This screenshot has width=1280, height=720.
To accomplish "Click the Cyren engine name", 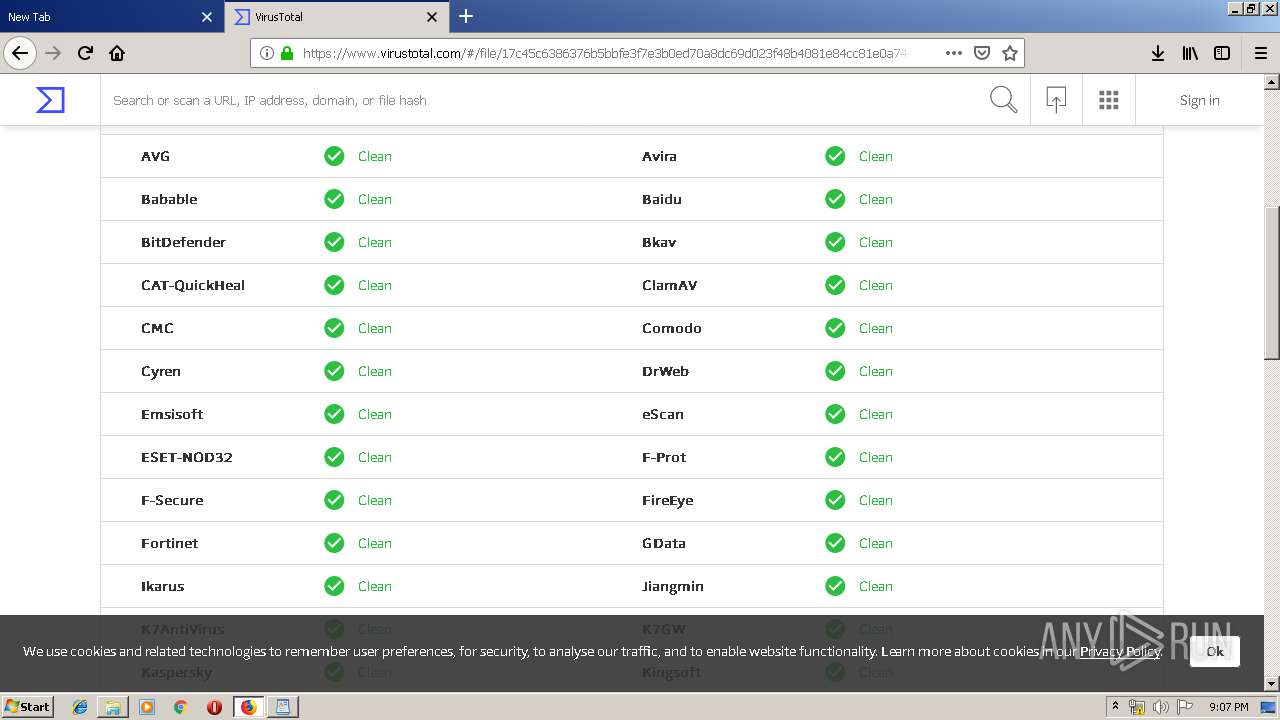I will pos(161,371).
